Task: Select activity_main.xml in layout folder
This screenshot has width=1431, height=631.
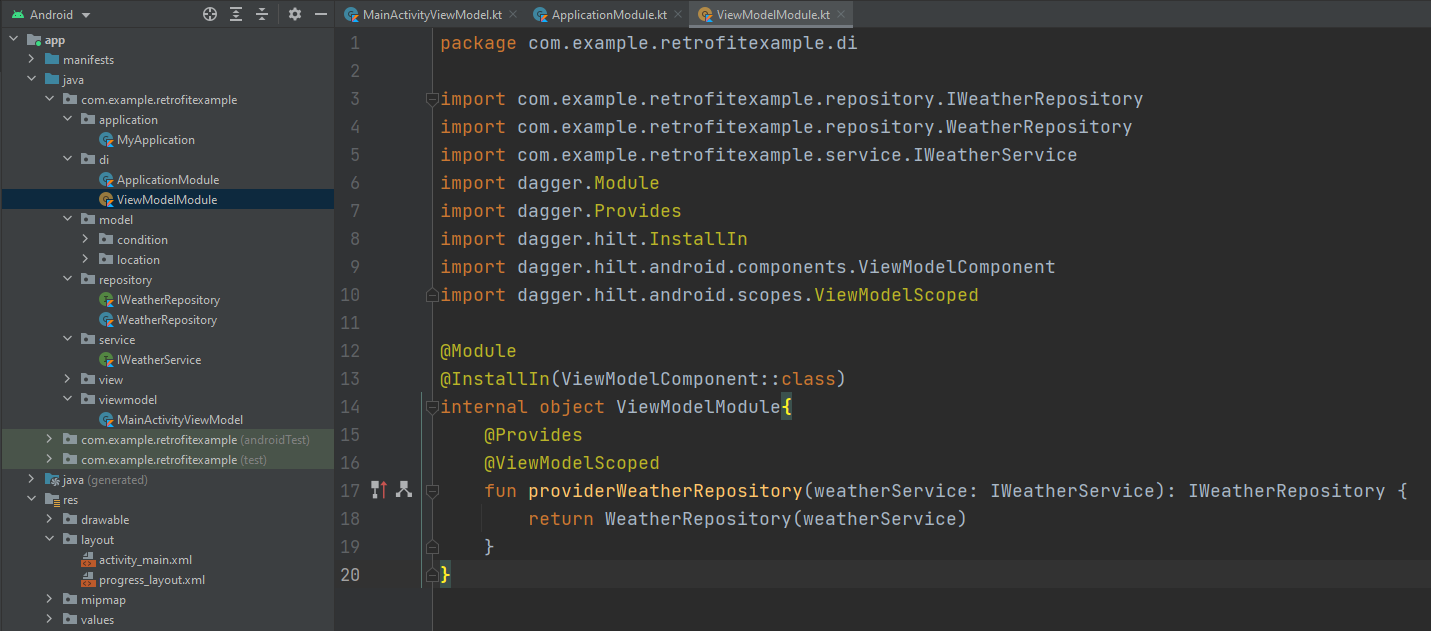Action: click(x=145, y=560)
